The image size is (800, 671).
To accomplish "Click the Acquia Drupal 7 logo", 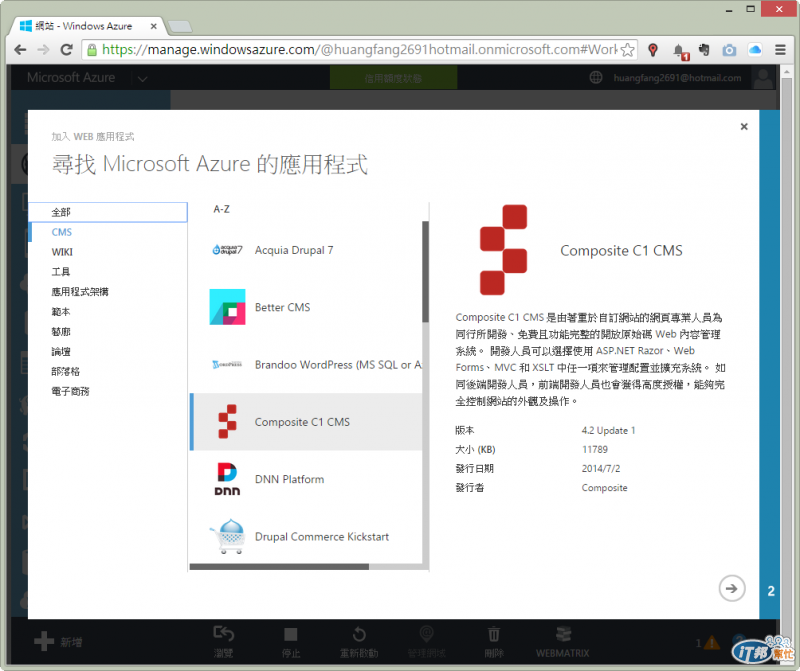I will 228,250.
